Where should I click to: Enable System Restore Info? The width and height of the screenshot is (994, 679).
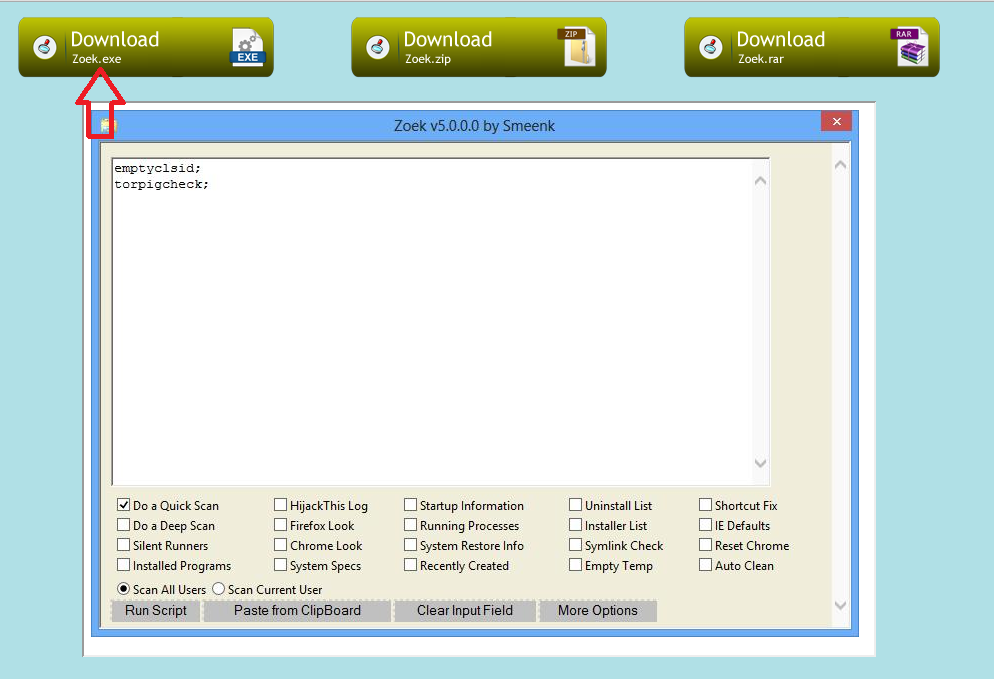[411, 545]
